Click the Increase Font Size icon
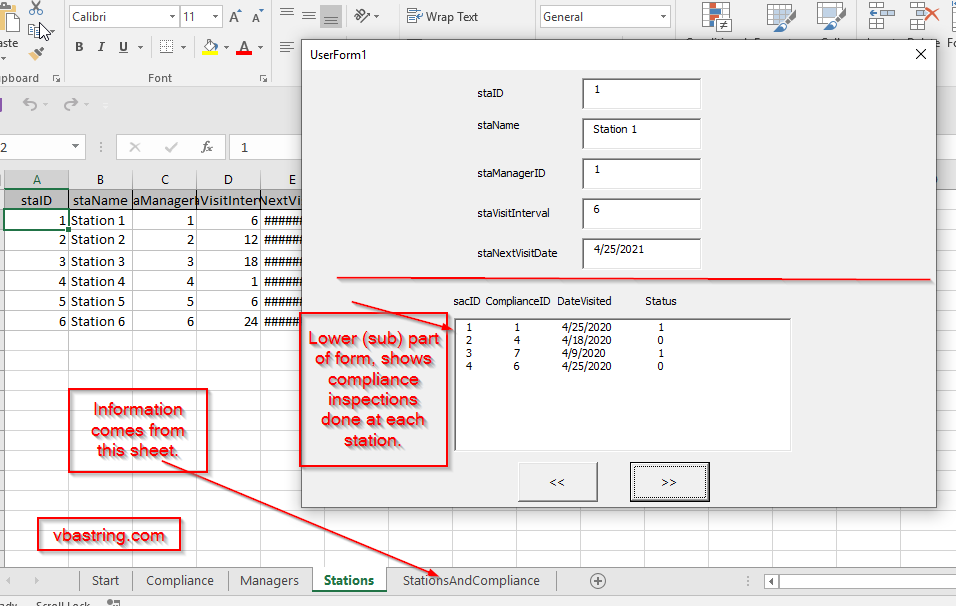Screen dimensions: 956x606 [x=235, y=17]
